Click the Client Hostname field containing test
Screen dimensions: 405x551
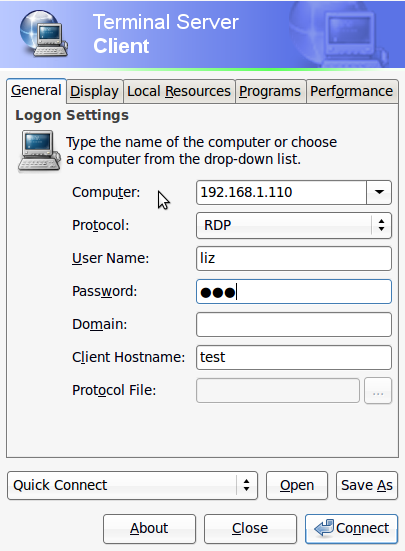click(294, 357)
